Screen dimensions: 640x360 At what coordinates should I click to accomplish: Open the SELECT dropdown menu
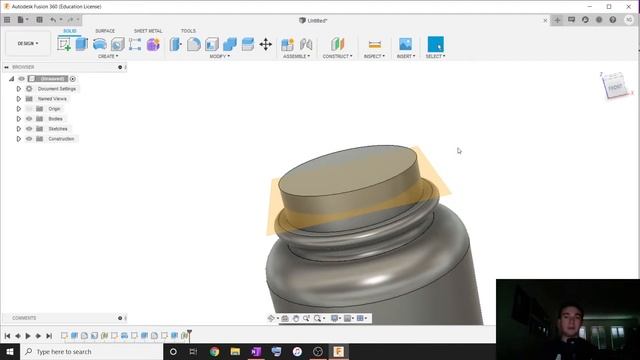(x=436, y=56)
